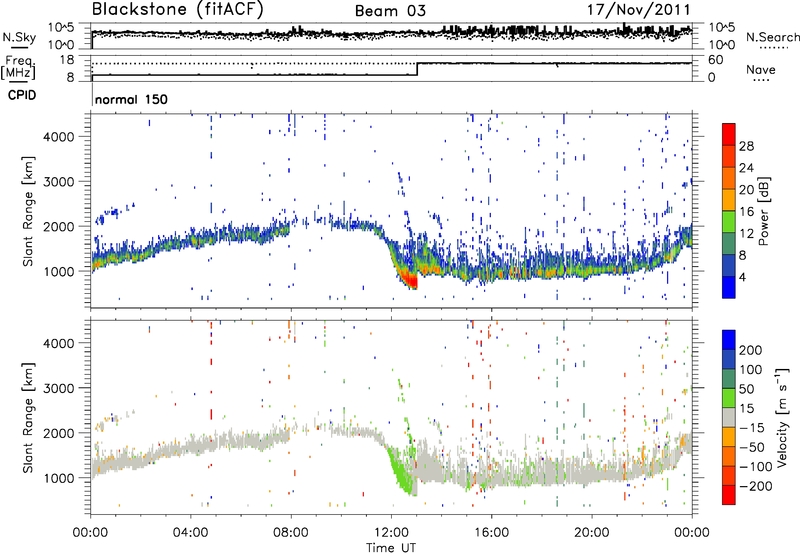Click the '4000' tick on the power plot

[x=58, y=137]
